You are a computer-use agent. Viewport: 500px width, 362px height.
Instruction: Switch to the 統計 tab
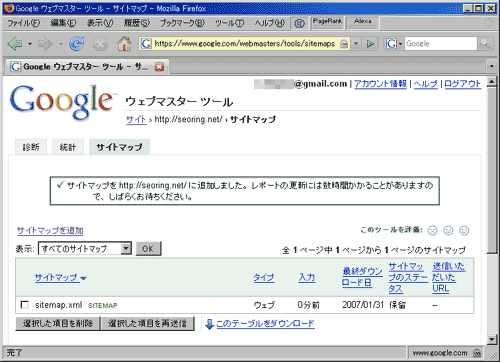click(68, 147)
